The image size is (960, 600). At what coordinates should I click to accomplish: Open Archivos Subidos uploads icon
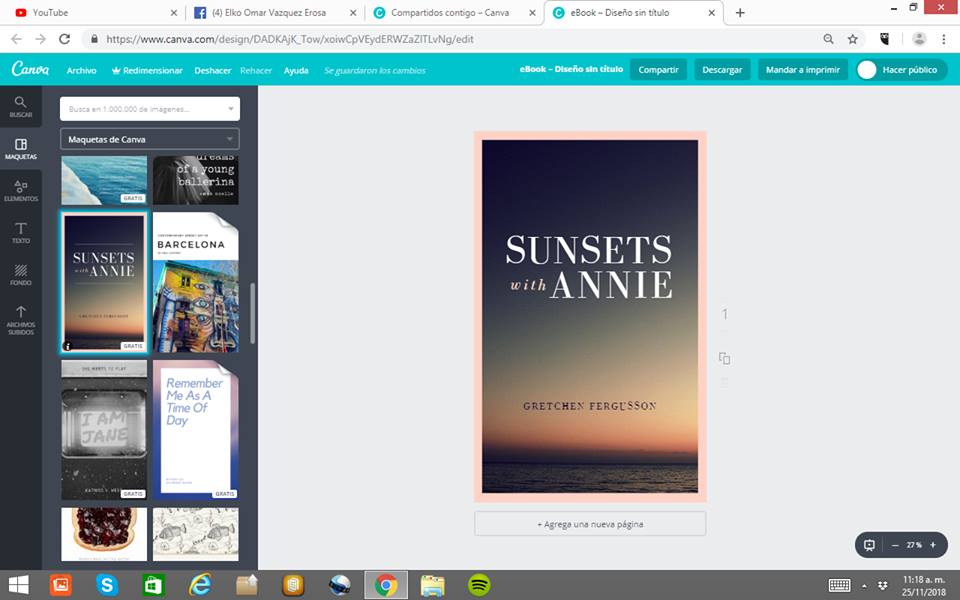click(20, 318)
